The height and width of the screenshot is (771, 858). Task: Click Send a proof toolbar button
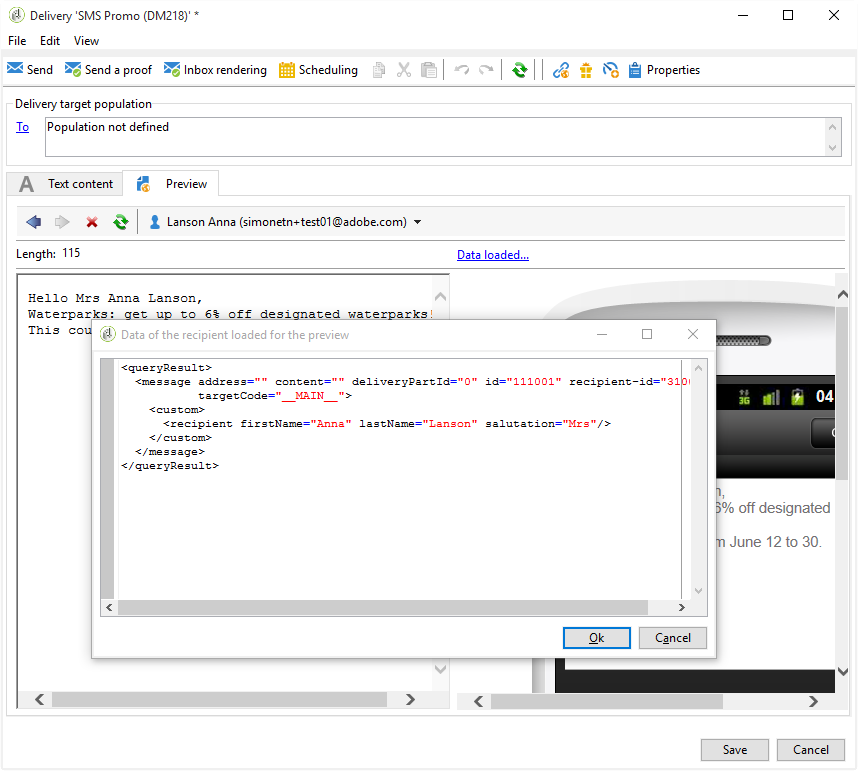click(108, 69)
